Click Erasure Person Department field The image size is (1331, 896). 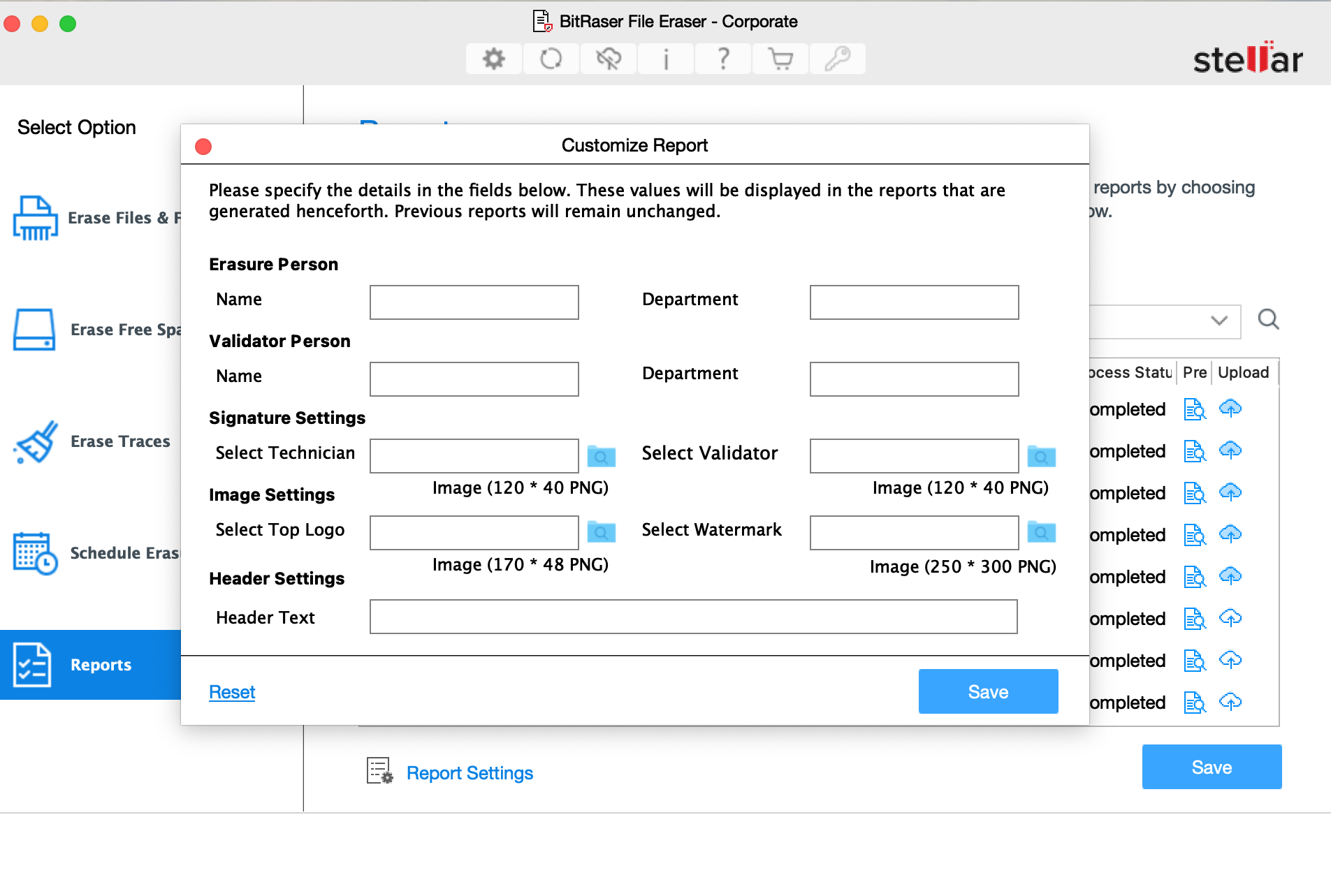click(x=915, y=302)
